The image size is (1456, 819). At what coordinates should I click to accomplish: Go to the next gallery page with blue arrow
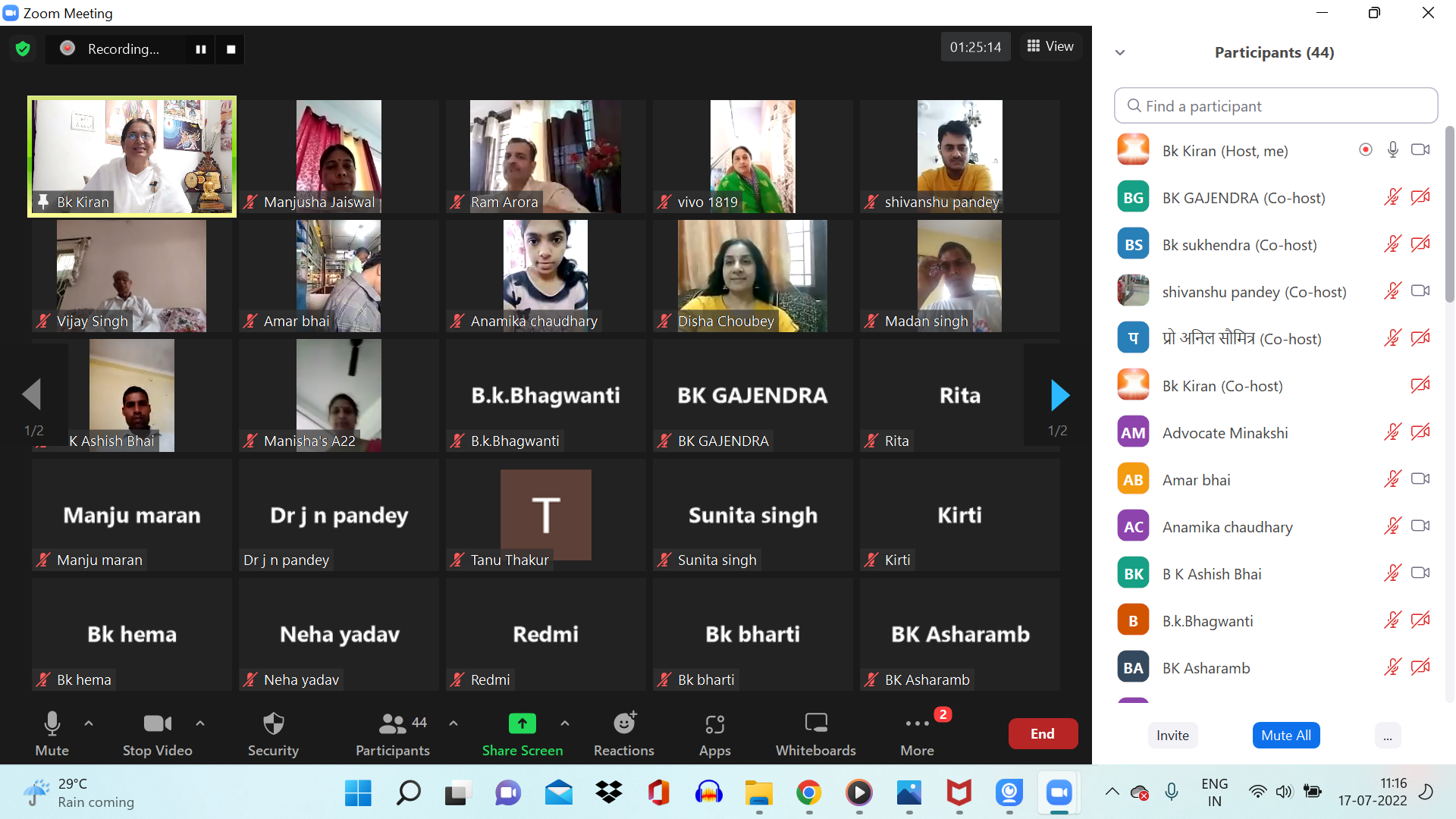click(x=1059, y=394)
